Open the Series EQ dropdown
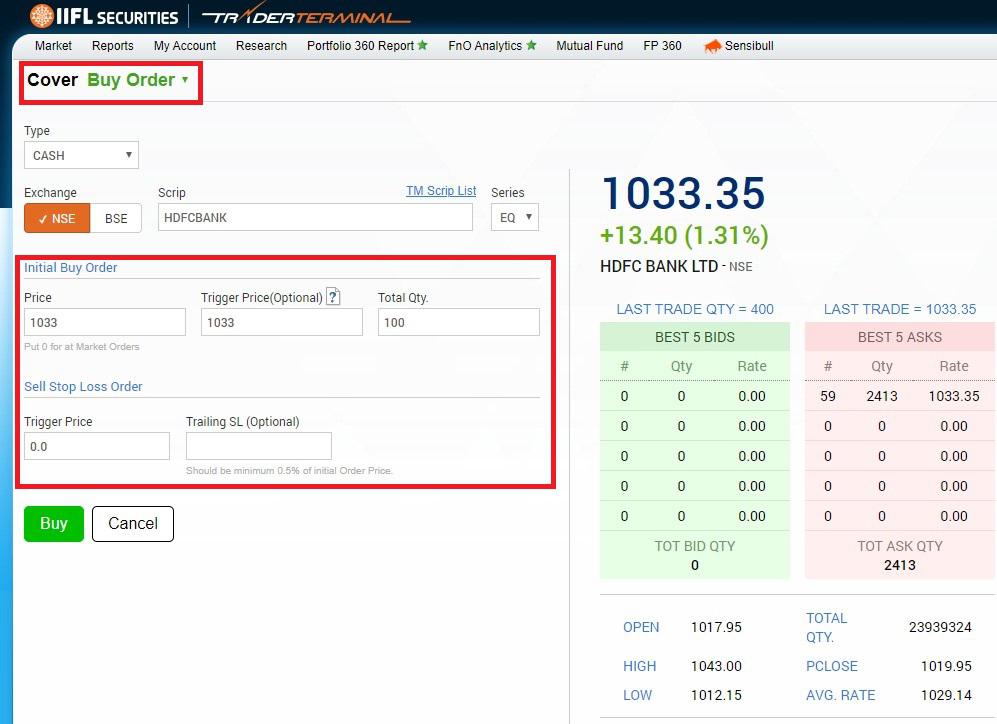The image size is (997, 724). tap(515, 217)
